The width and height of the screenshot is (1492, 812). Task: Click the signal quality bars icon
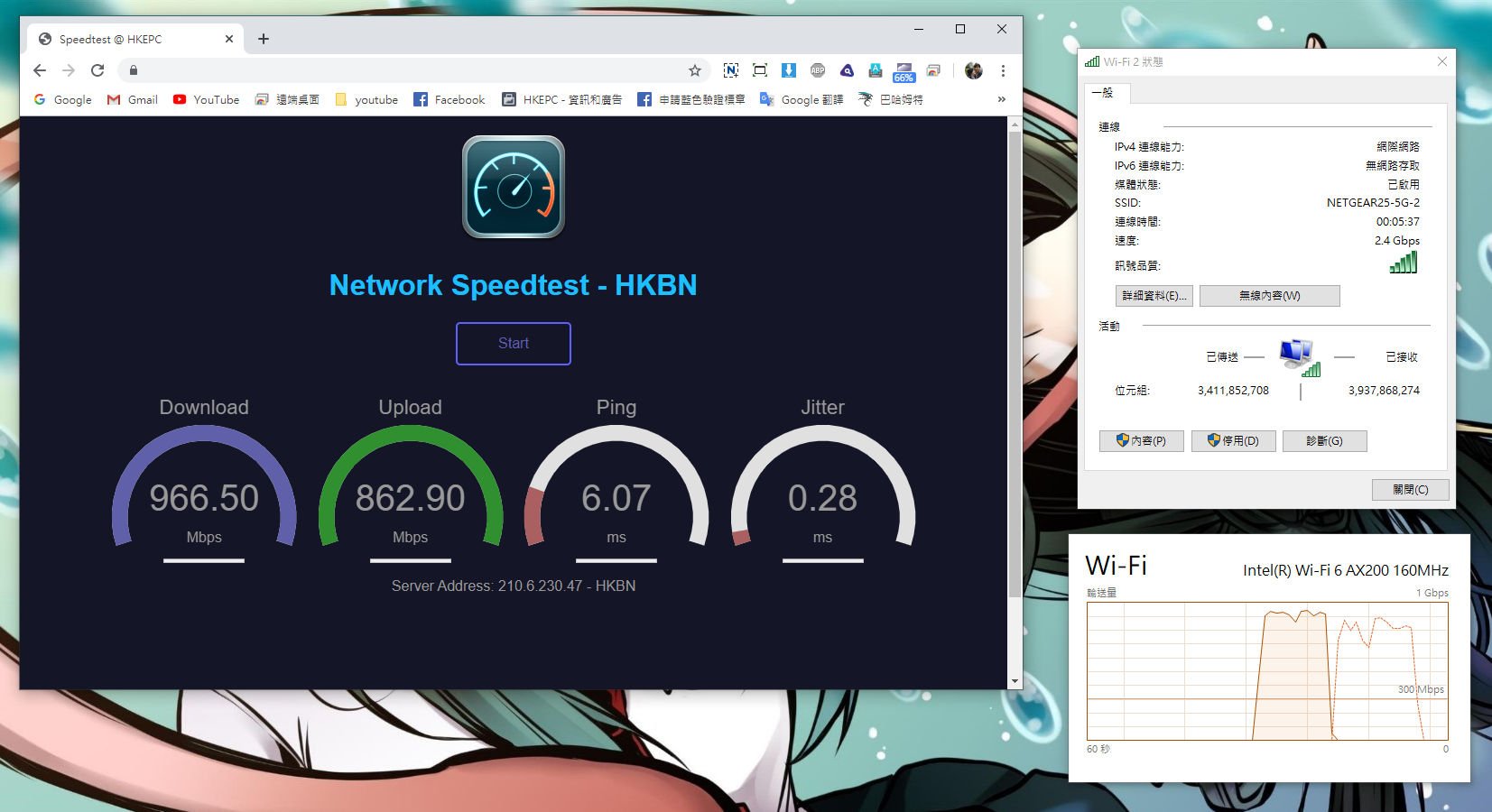tap(1404, 263)
